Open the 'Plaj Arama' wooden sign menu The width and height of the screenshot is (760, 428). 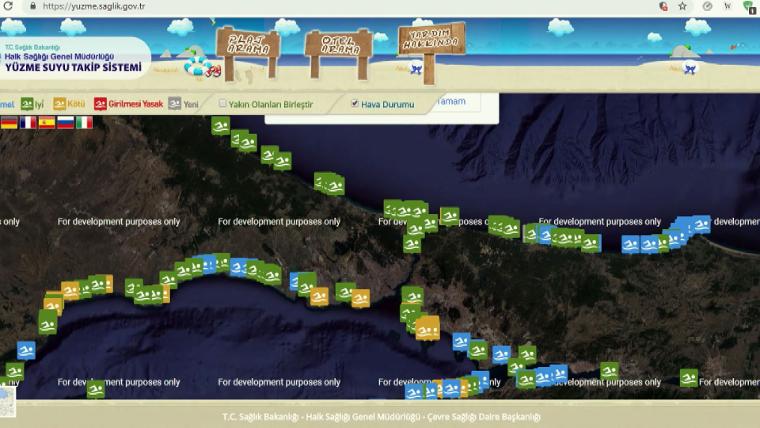[x=248, y=46]
